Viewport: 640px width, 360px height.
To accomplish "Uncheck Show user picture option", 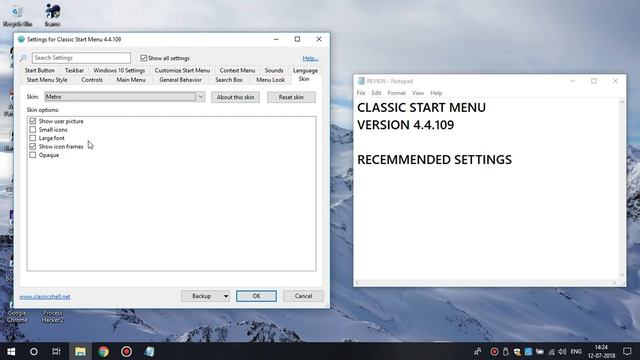I will (33, 121).
